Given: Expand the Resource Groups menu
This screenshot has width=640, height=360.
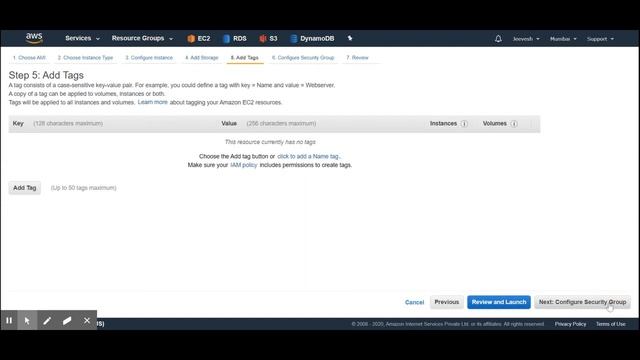Looking at the screenshot, I should (142, 38).
